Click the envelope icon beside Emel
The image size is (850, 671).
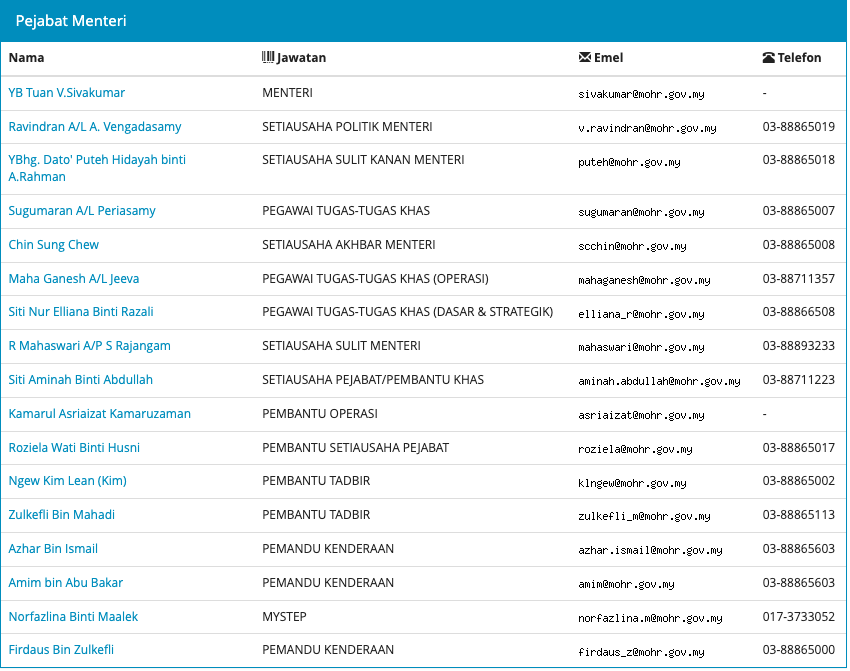pos(585,58)
